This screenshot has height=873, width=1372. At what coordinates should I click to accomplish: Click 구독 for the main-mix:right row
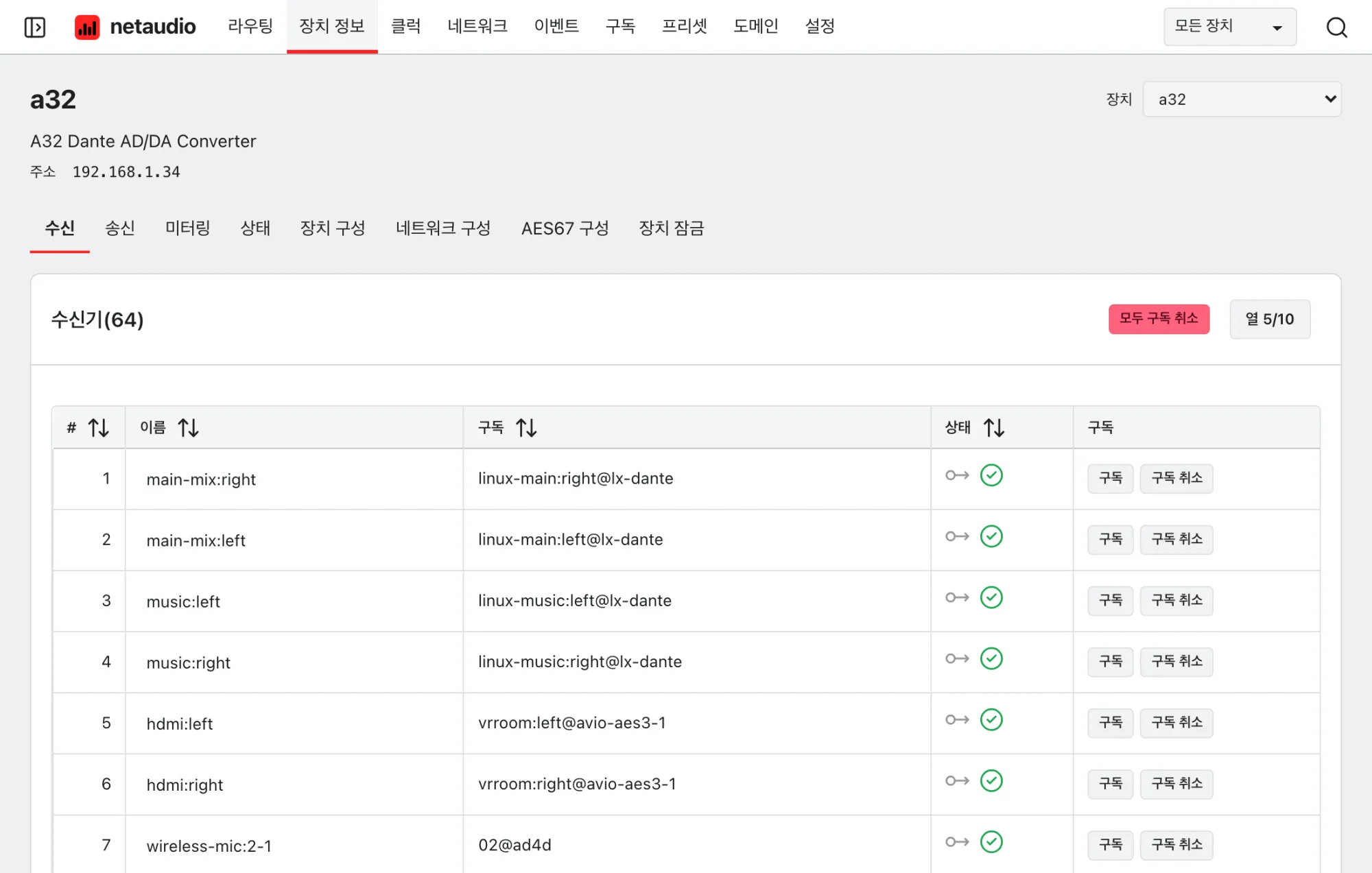pyautogui.click(x=1110, y=478)
